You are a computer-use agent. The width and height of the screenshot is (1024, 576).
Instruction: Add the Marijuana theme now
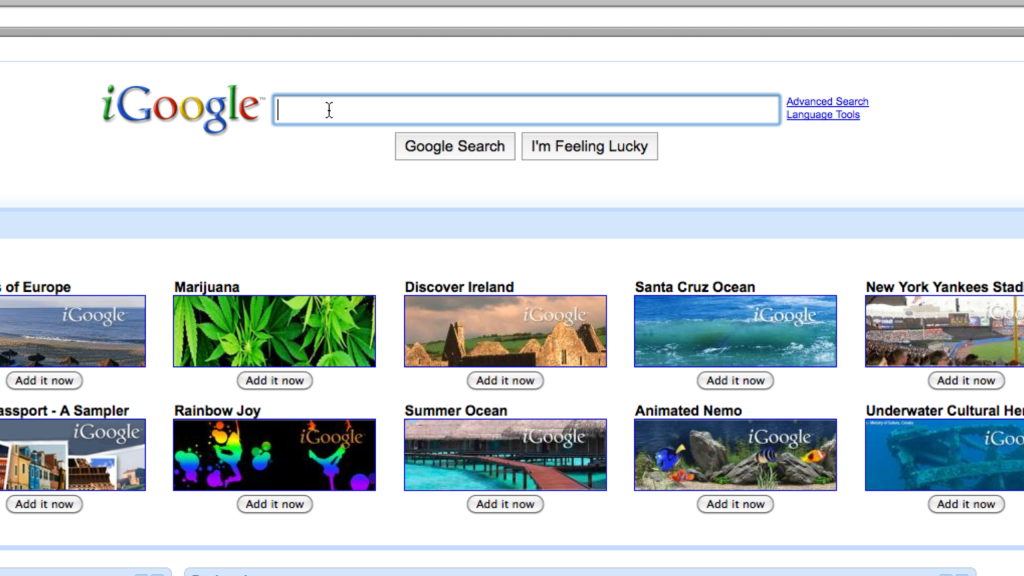tap(274, 380)
